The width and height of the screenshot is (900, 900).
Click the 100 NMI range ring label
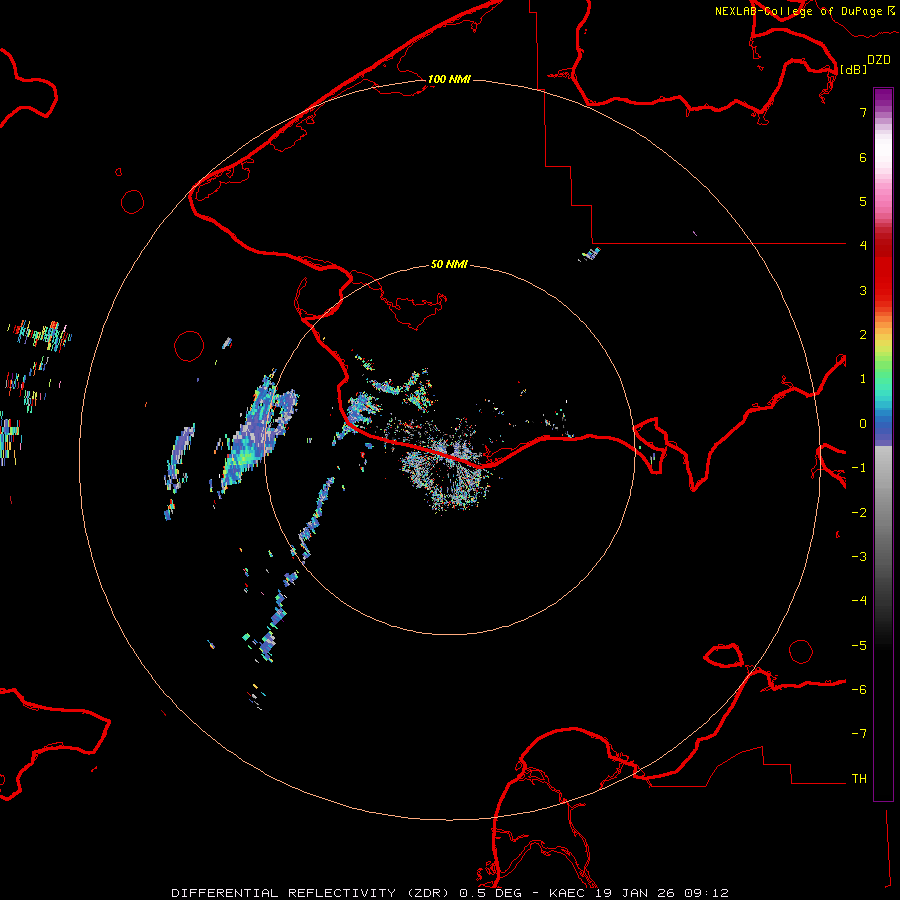click(x=449, y=79)
